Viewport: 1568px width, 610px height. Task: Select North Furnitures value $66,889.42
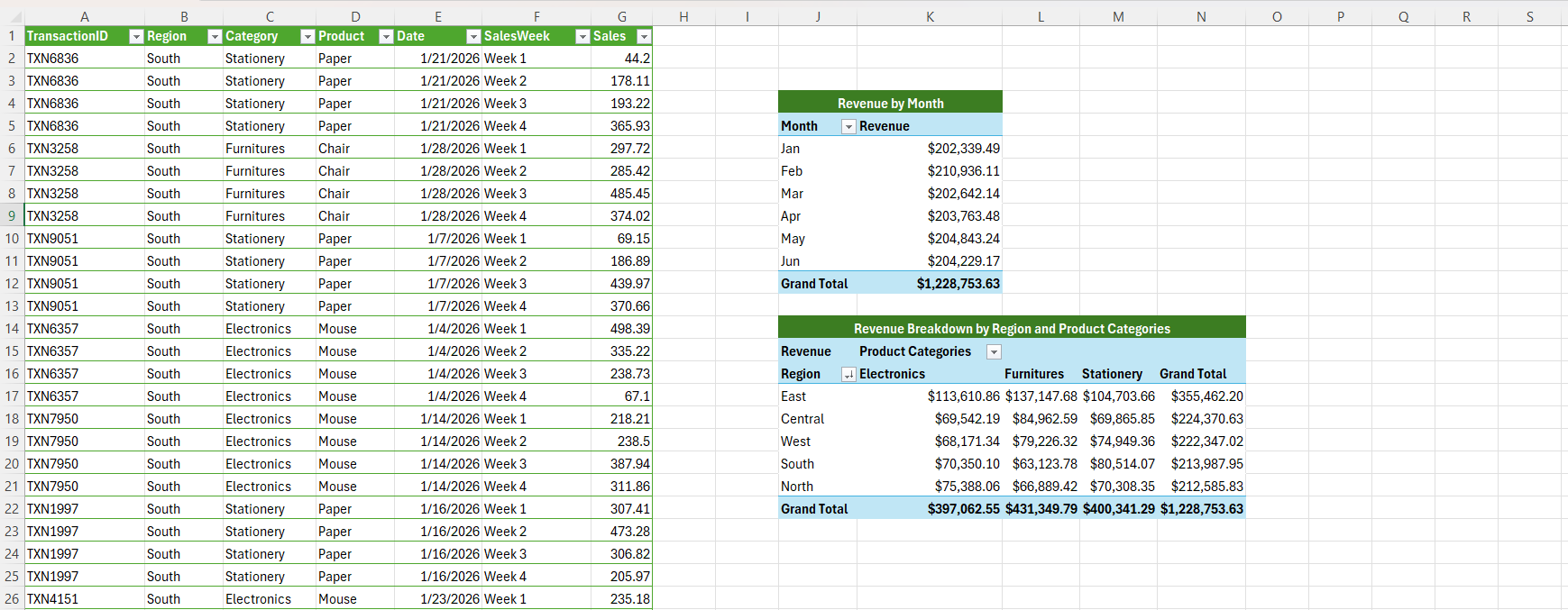(x=1041, y=486)
